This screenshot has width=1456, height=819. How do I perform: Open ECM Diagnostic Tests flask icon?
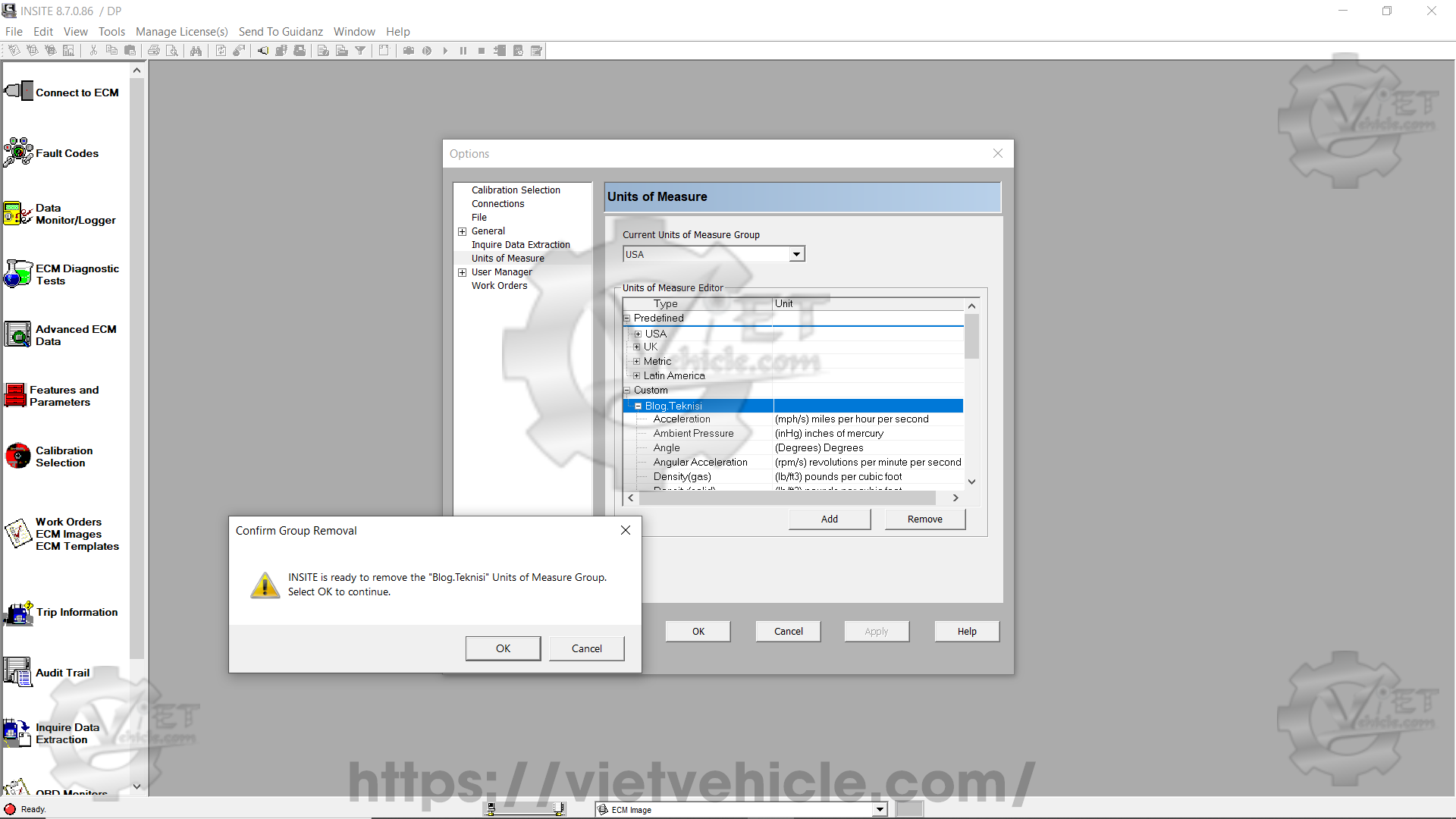[17, 274]
